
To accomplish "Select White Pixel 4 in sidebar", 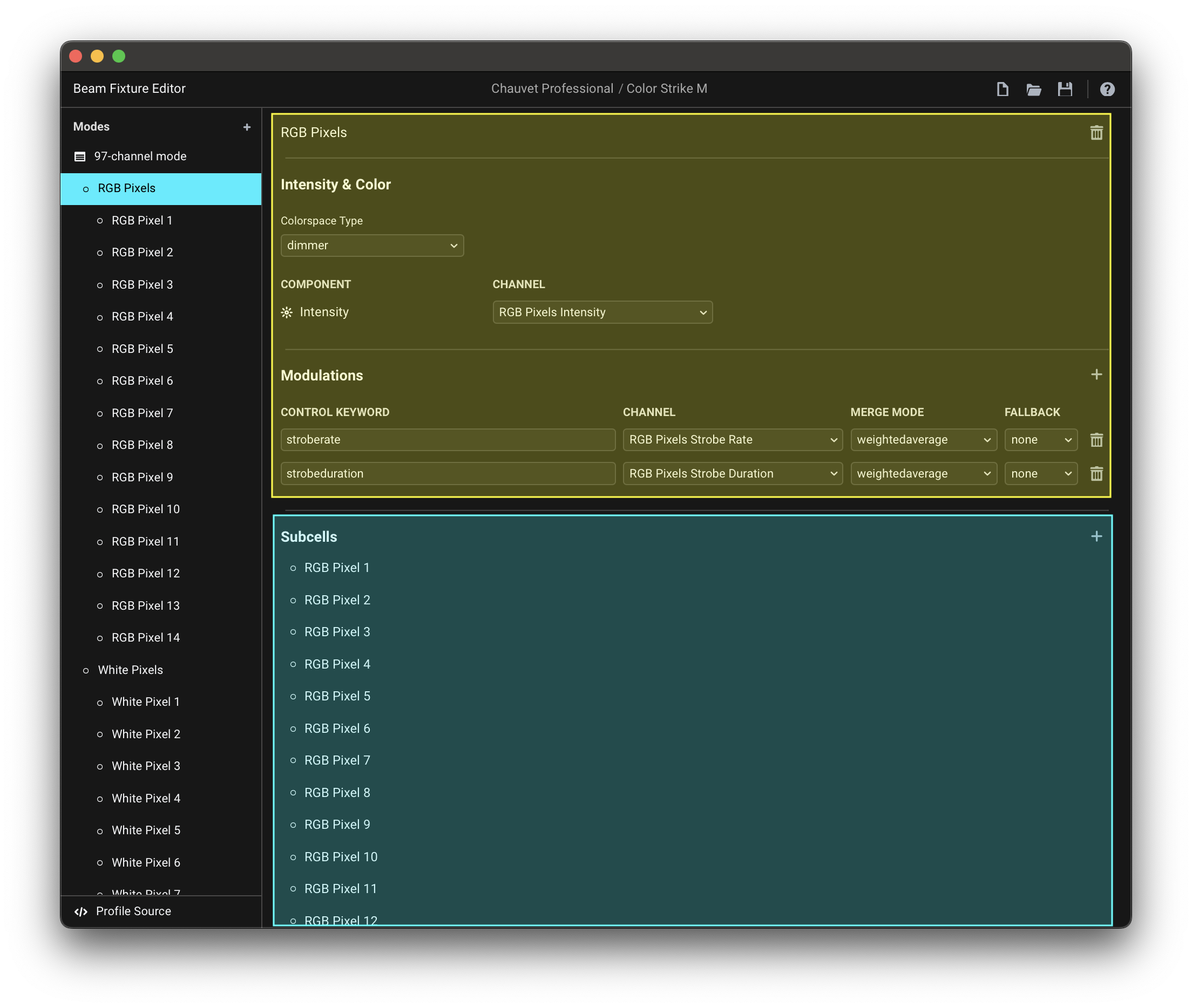I will pyautogui.click(x=161, y=798).
